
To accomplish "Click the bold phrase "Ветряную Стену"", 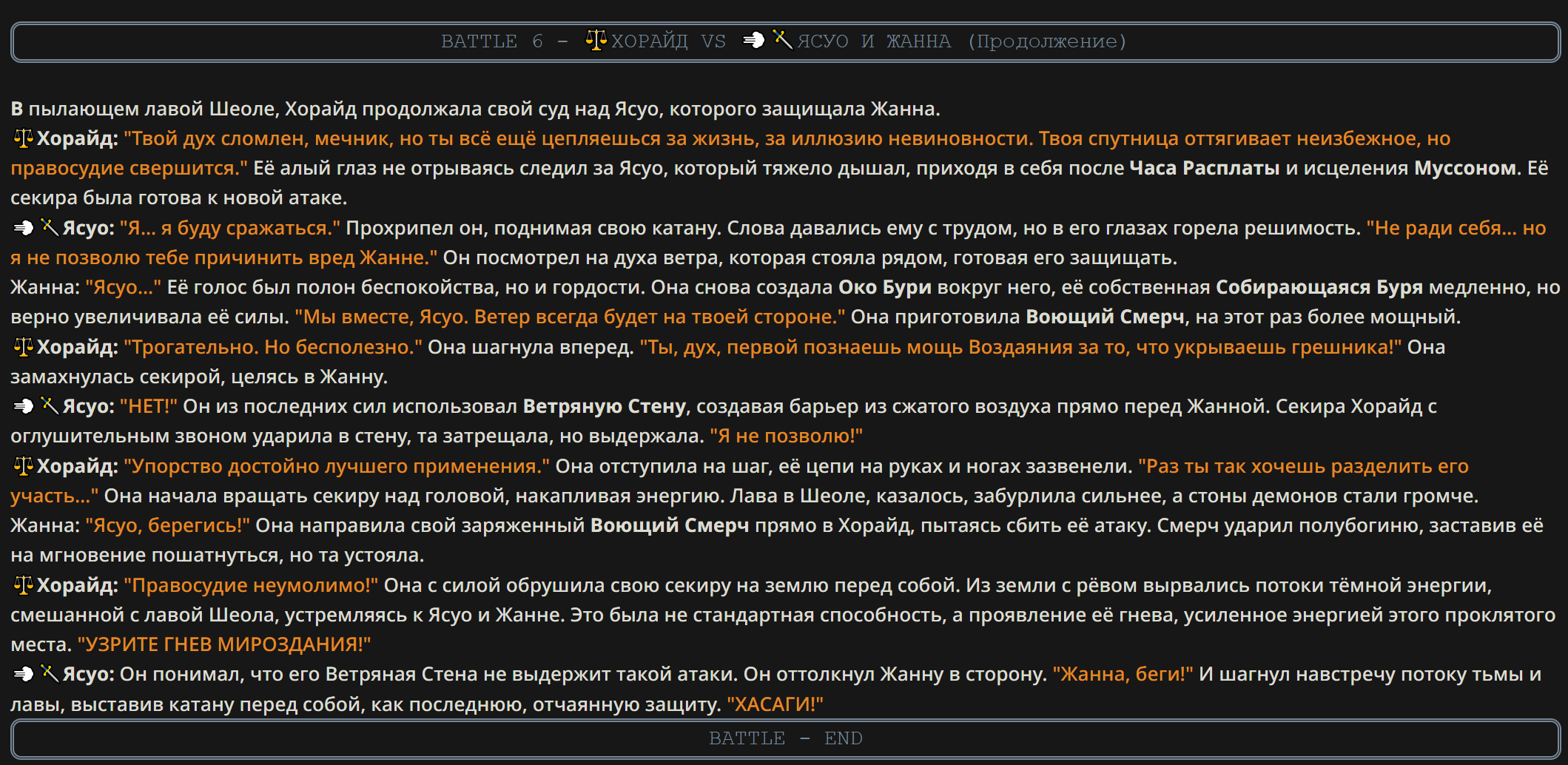I will [604, 406].
